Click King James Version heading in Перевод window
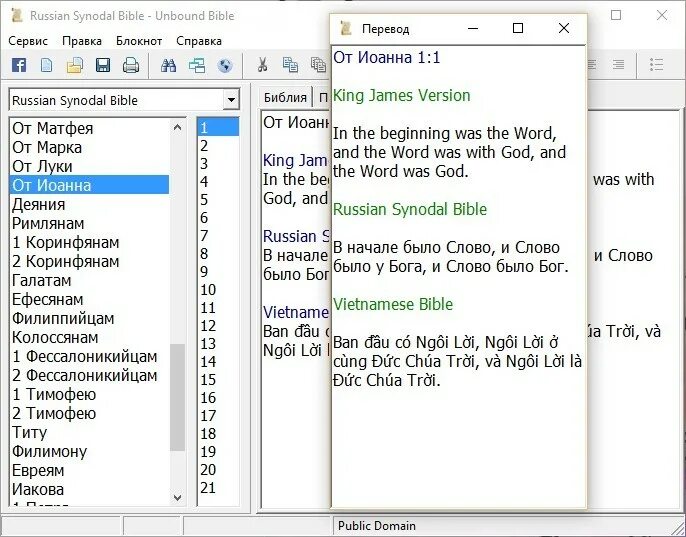 (402, 95)
